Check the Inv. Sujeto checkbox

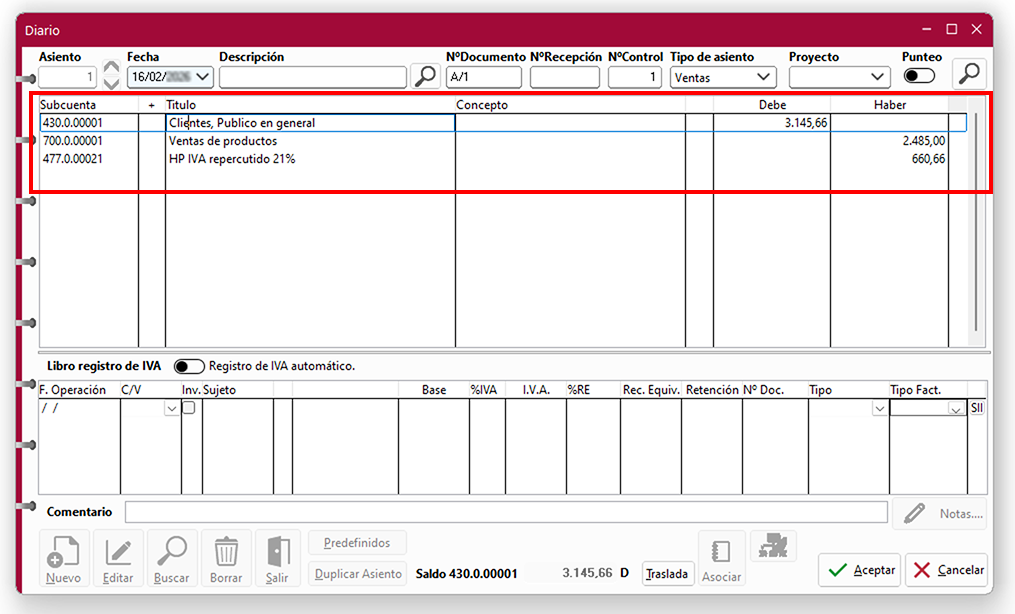coord(188,408)
